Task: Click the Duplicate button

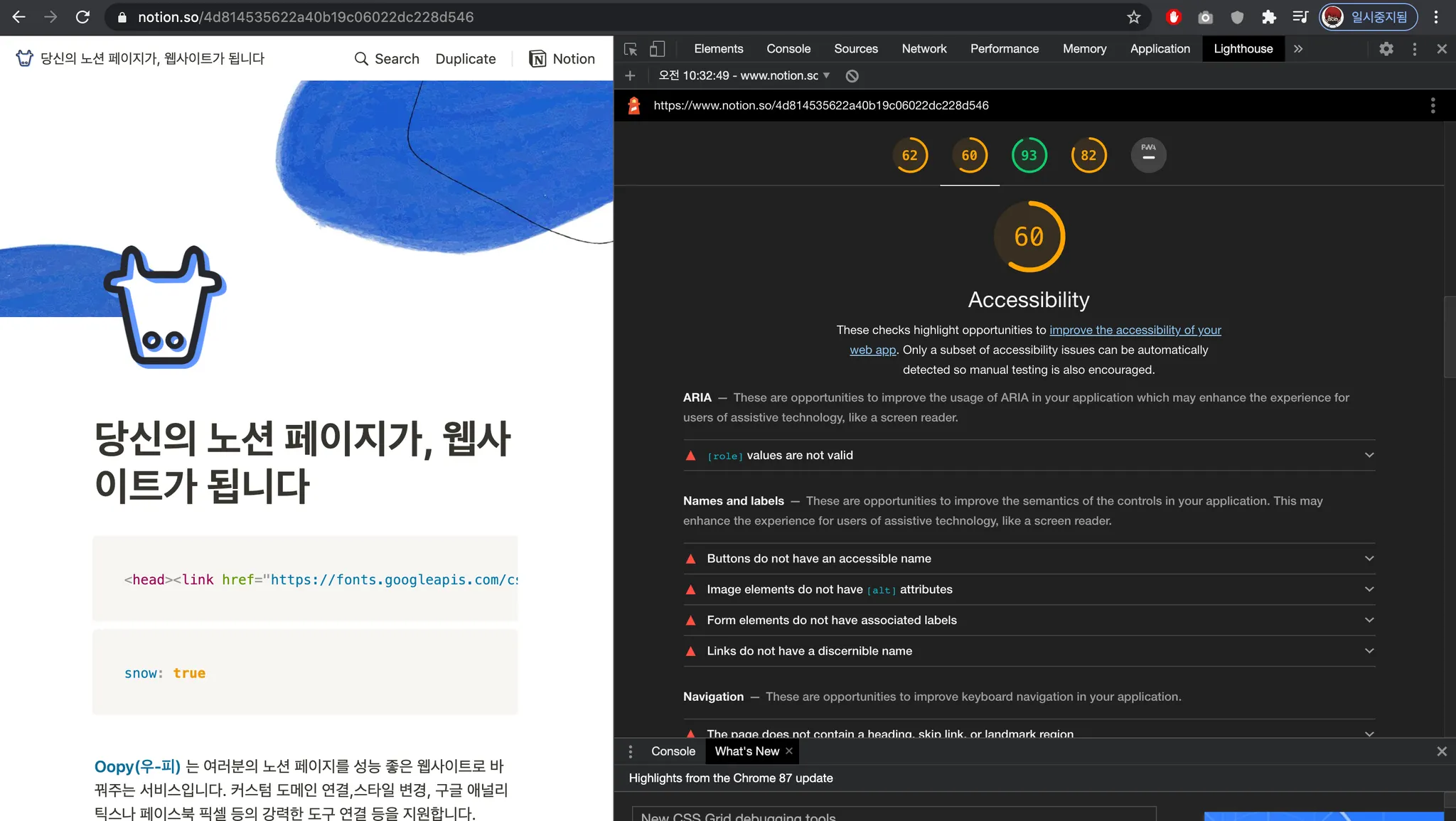Action: pos(466,59)
